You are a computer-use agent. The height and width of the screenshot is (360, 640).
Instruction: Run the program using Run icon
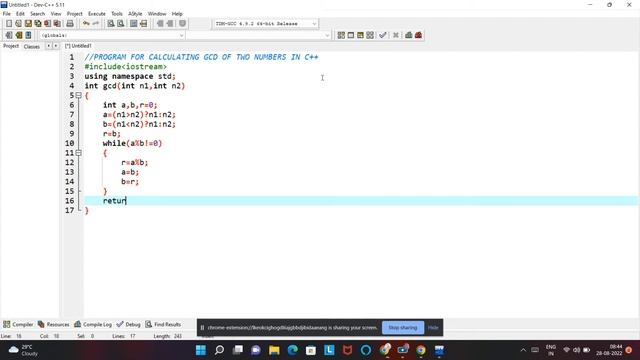(351, 35)
